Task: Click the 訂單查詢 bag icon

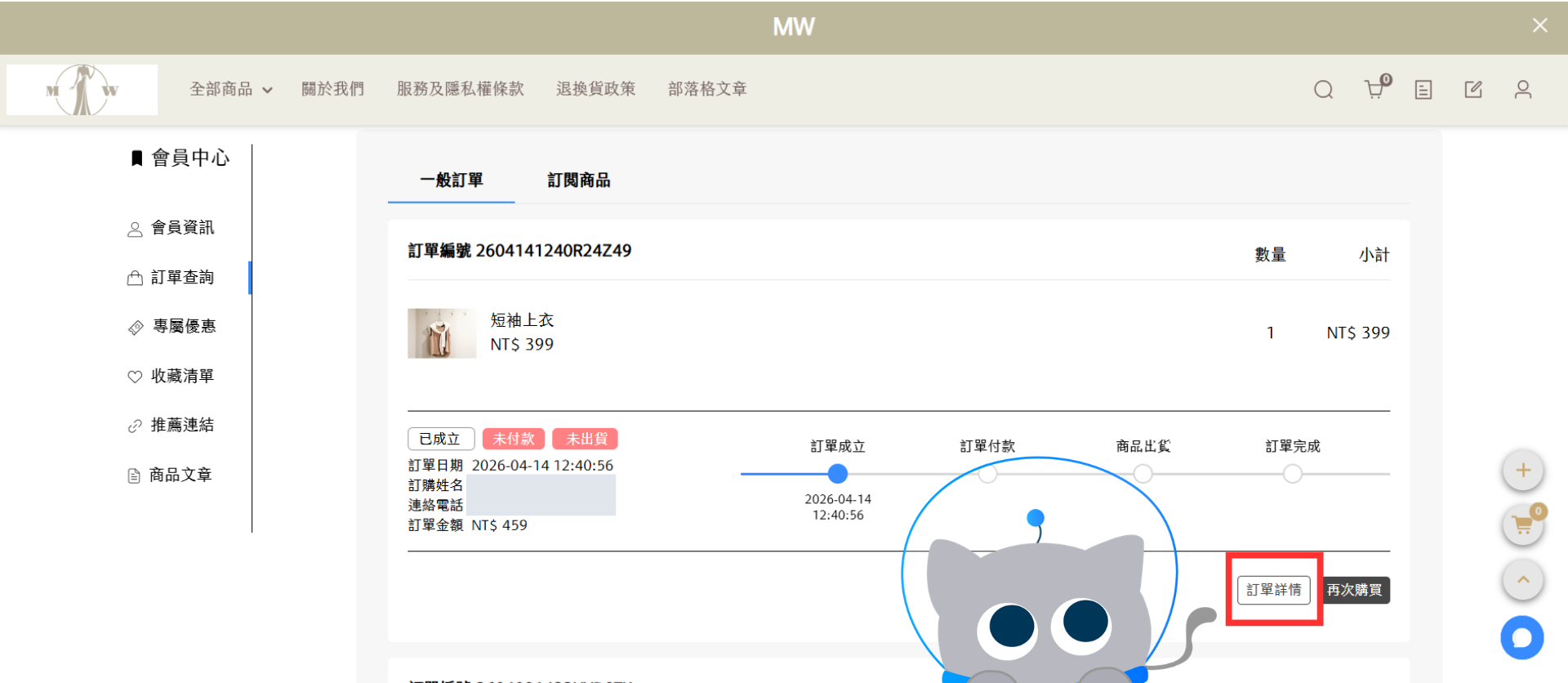Action: coord(135,279)
